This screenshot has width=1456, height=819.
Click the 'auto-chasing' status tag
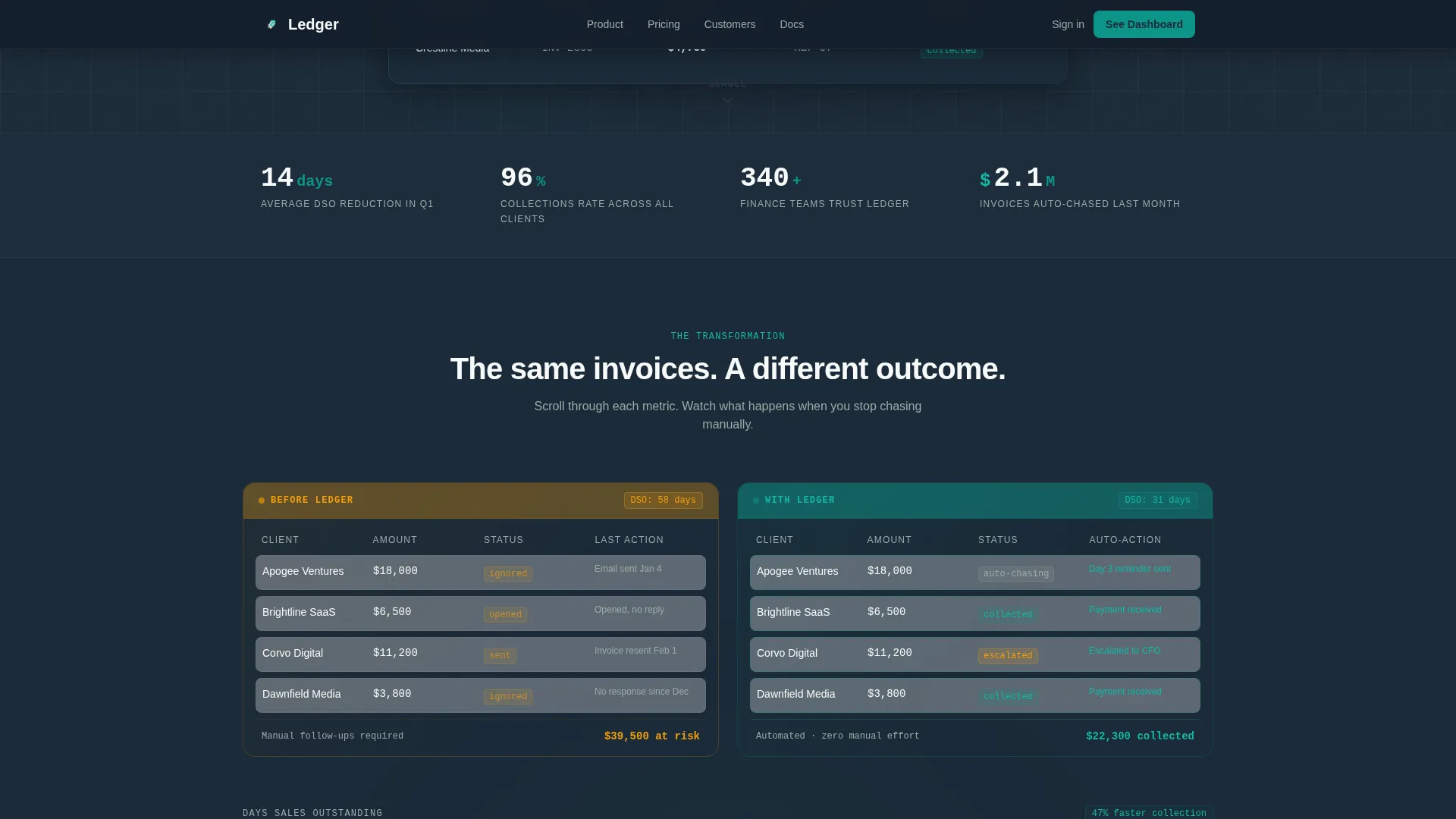[x=1015, y=574]
